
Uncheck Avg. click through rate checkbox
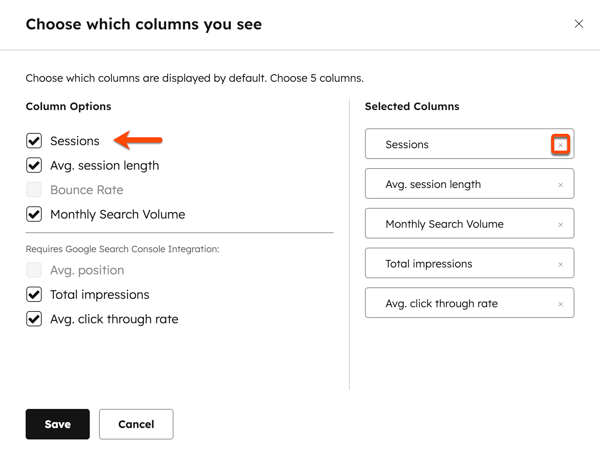point(34,319)
